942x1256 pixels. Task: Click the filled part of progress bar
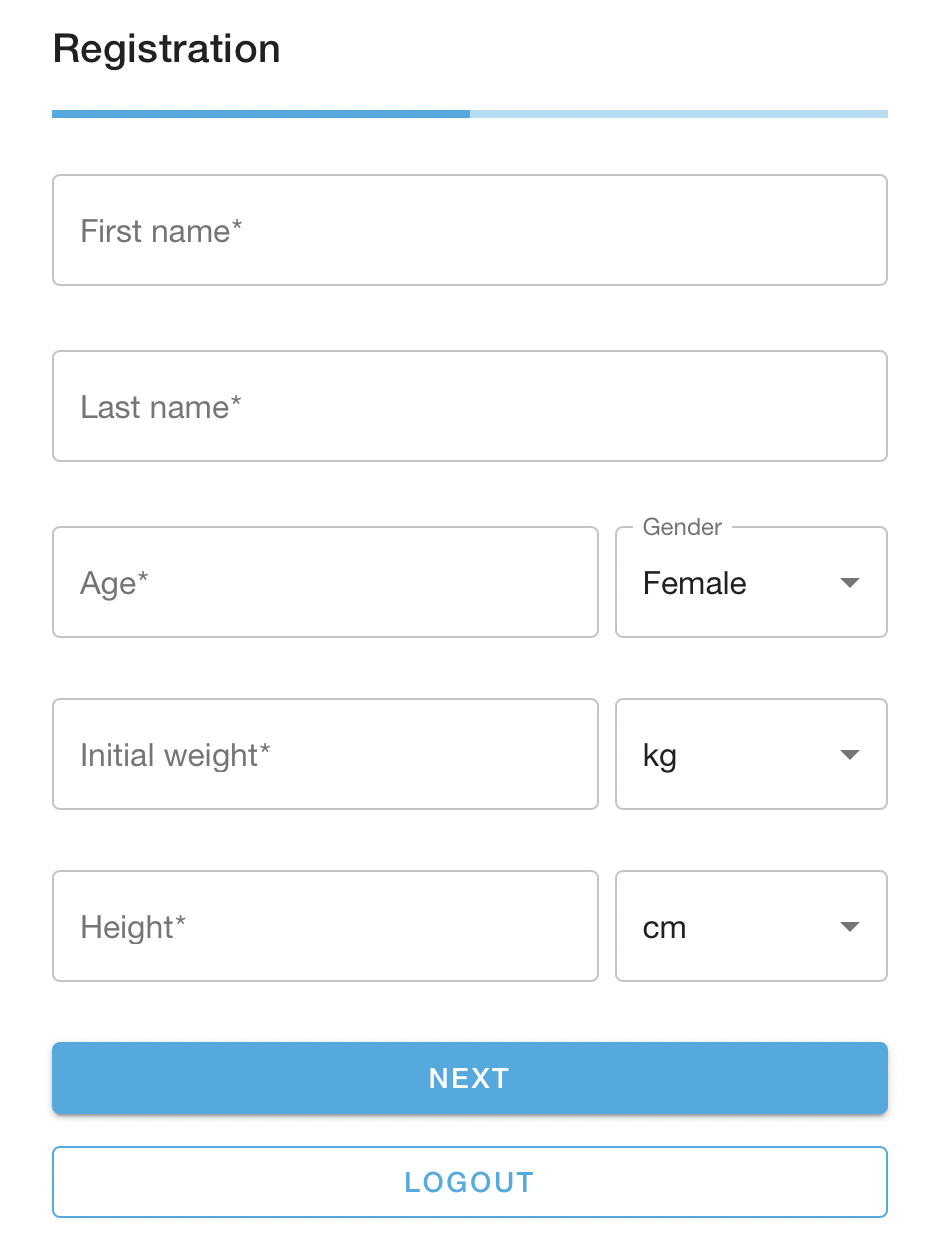pyautogui.click(x=260, y=114)
